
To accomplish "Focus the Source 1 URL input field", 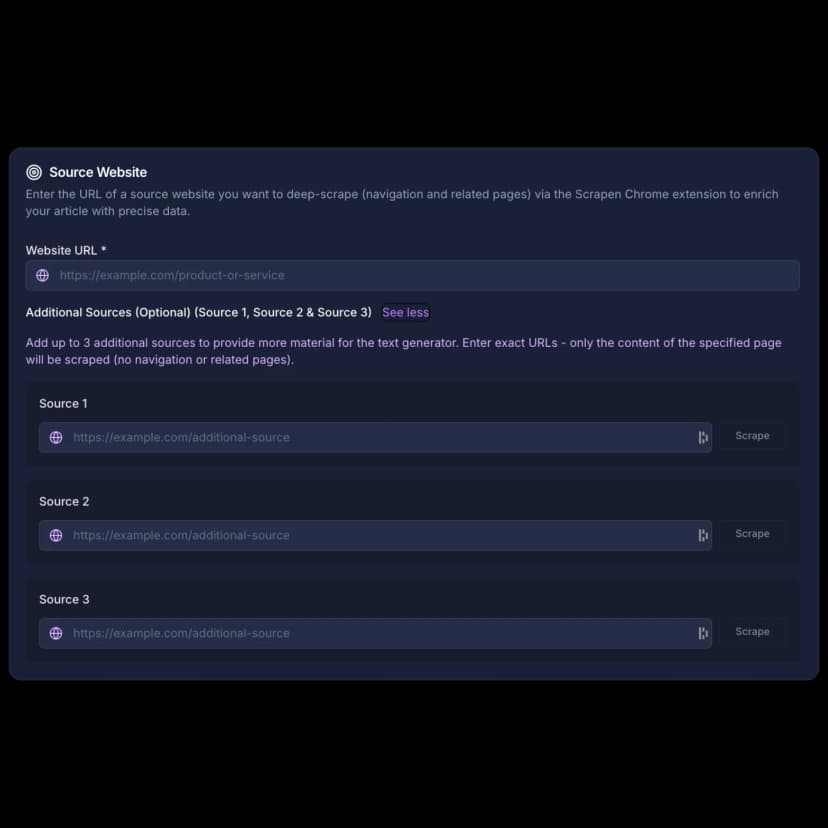I will pyautogui.click(x=380, y=437).
